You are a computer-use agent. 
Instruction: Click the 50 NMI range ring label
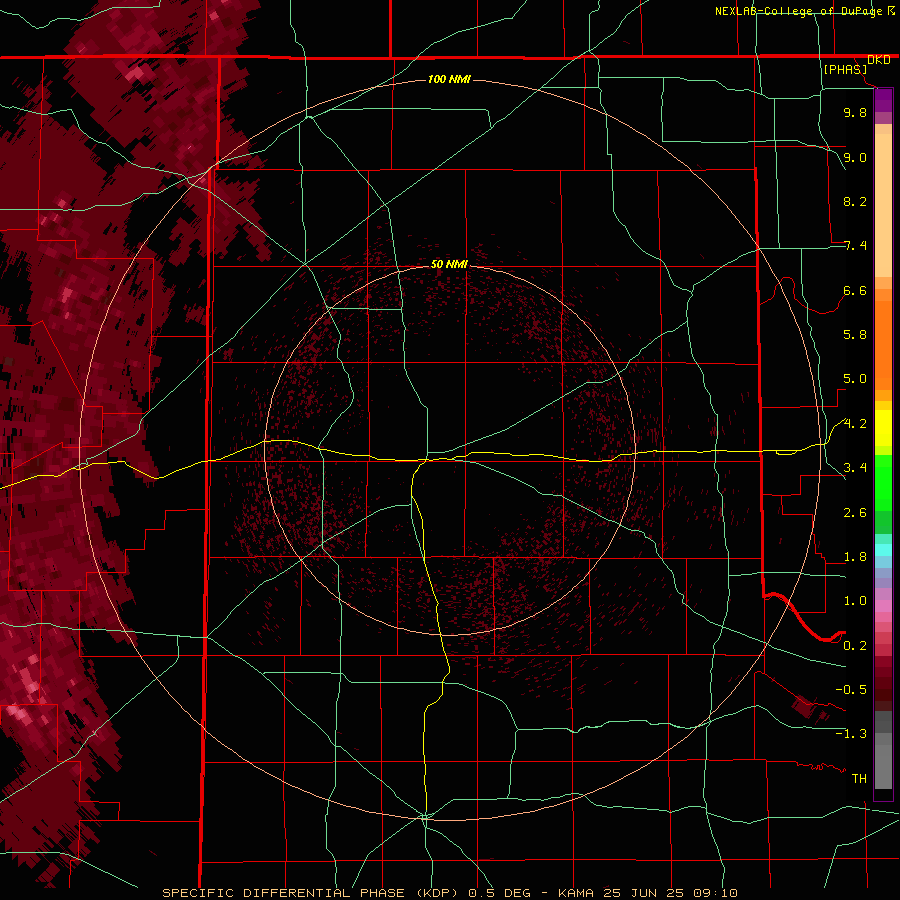(x=449, y=264)
